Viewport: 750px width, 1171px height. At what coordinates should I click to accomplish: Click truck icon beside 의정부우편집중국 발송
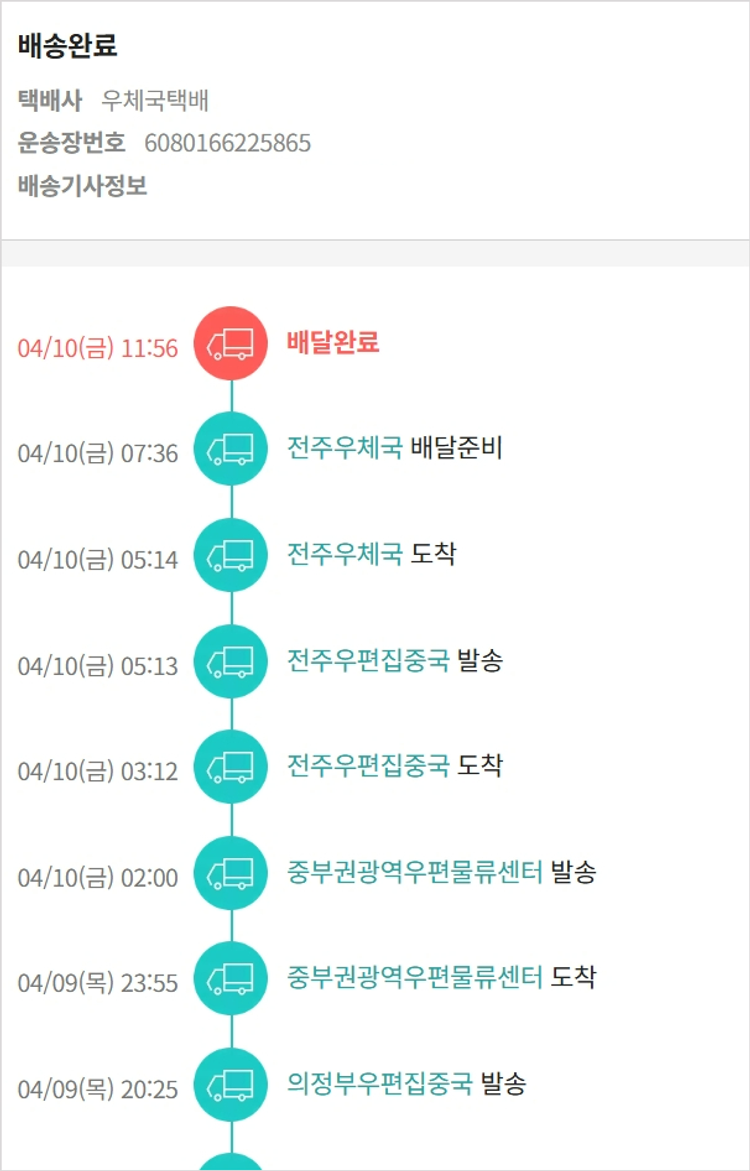tap(230, 1086)
